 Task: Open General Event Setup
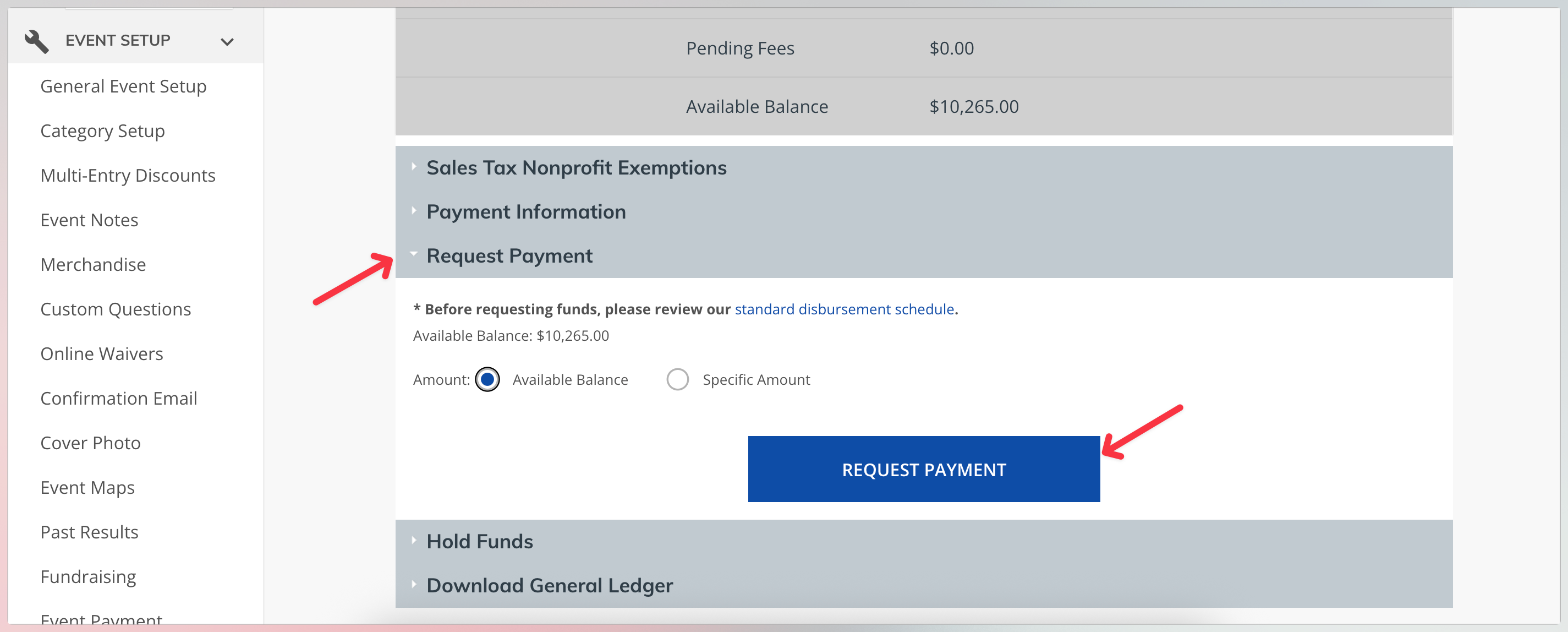123,86
